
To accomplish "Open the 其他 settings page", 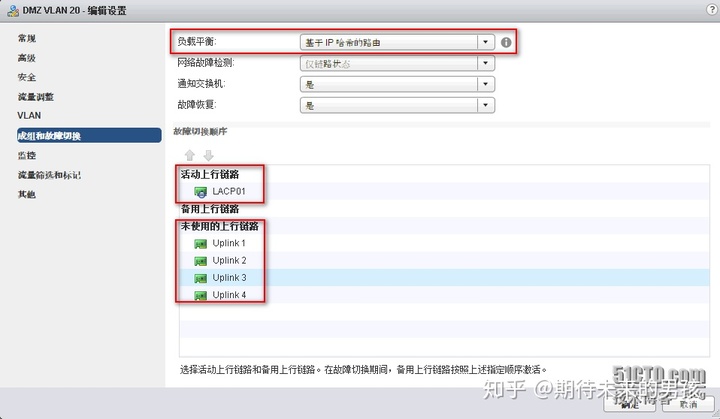I will click(x=27, y=194).
